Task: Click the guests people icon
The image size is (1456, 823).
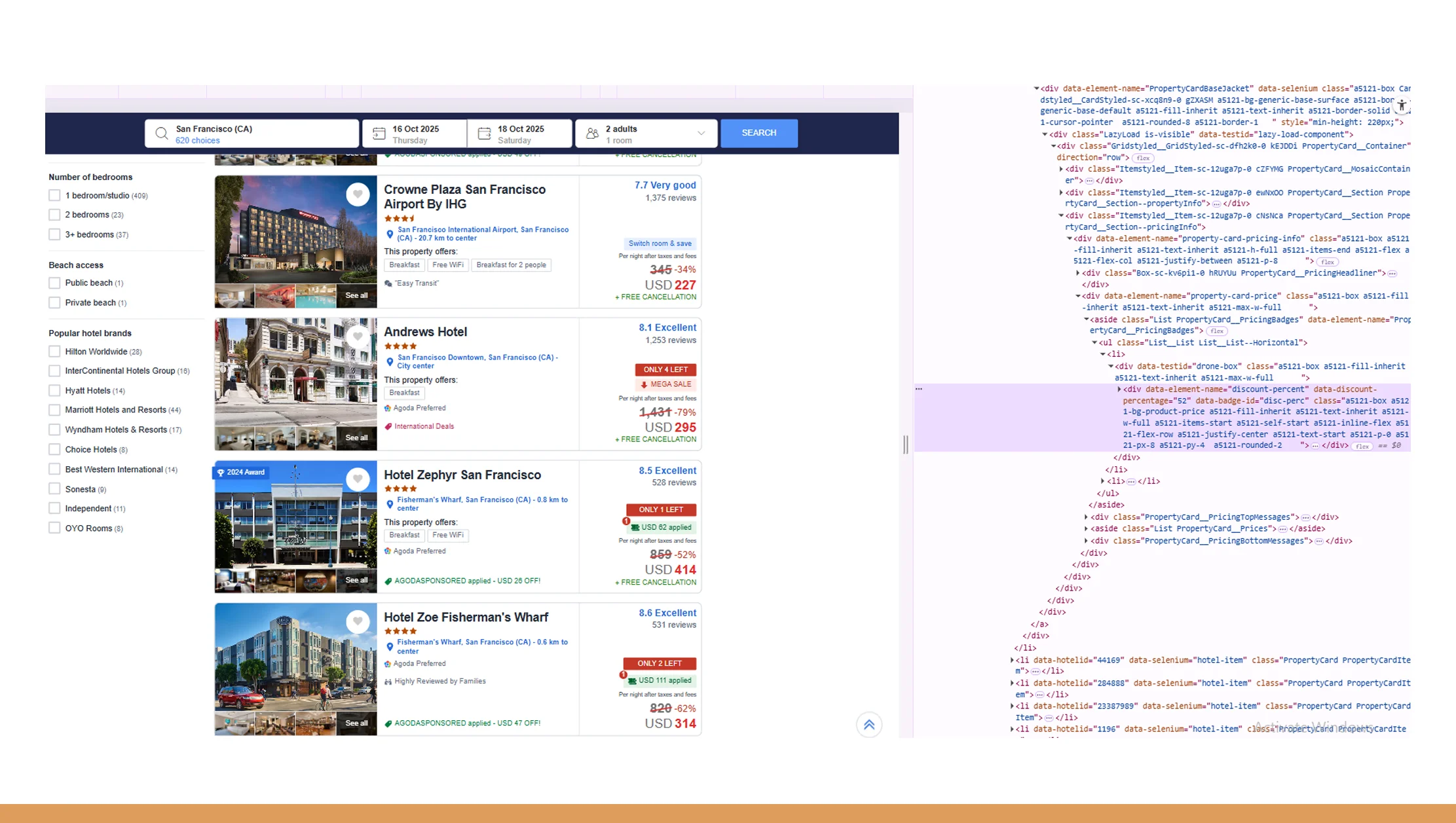Action: (x=592, y=134)
